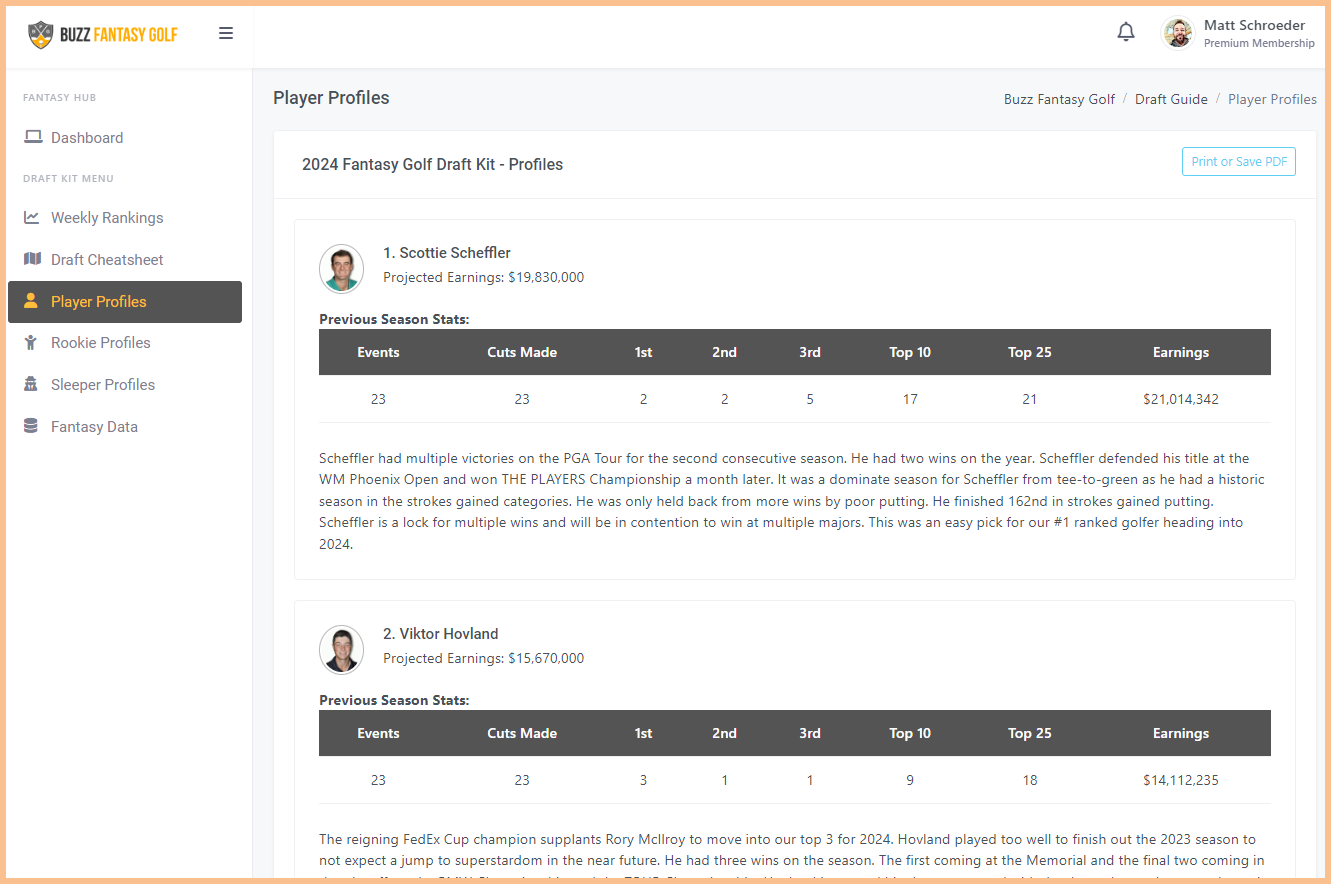Image resolution: width=1331 pixels, height=884 pixels.
Task: Go to Weekly Rankings
Action: tap(125, 218)
